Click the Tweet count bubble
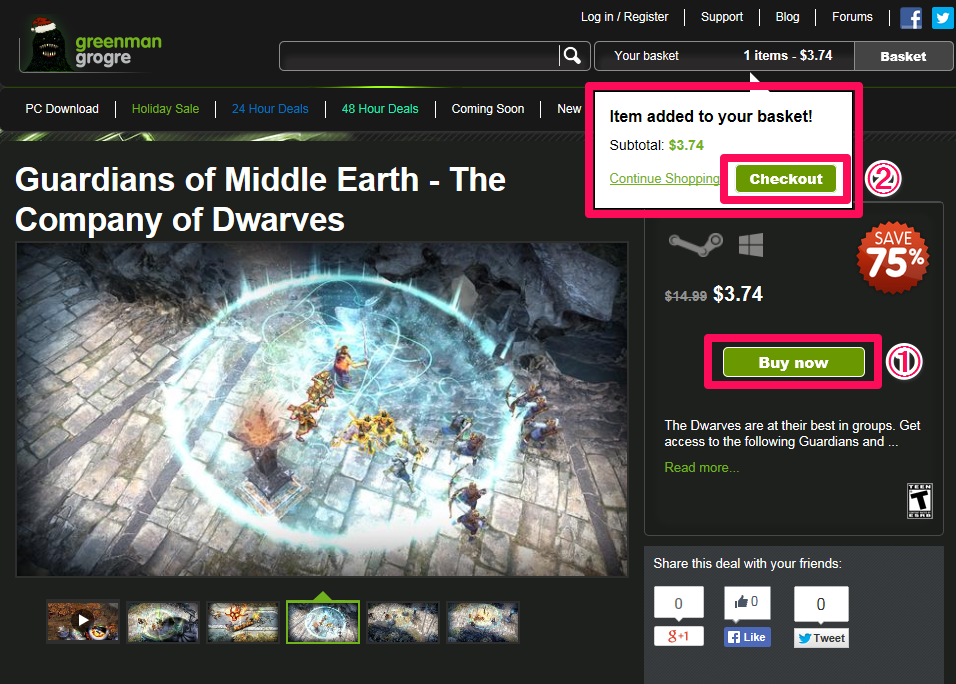 [x=821, y=604]
